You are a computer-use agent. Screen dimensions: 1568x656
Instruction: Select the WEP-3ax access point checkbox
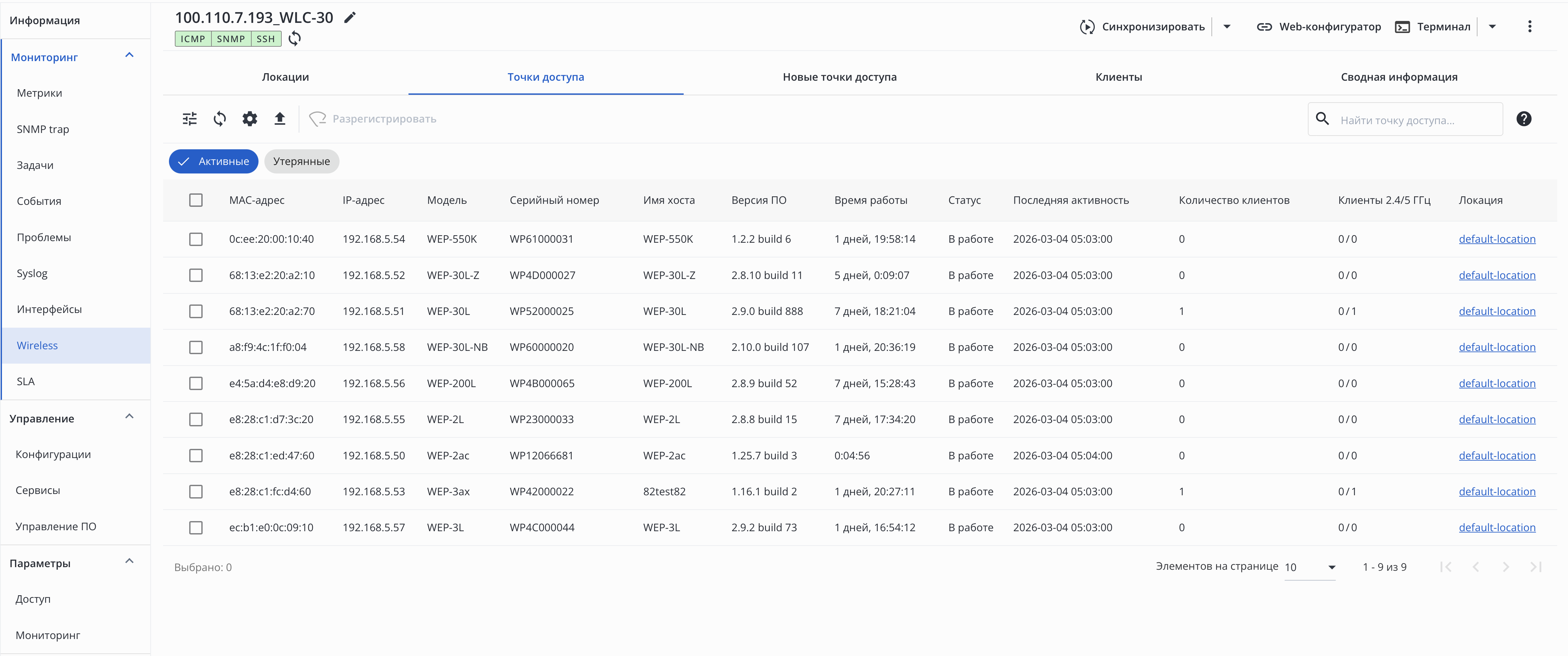(x=195, y=492)
